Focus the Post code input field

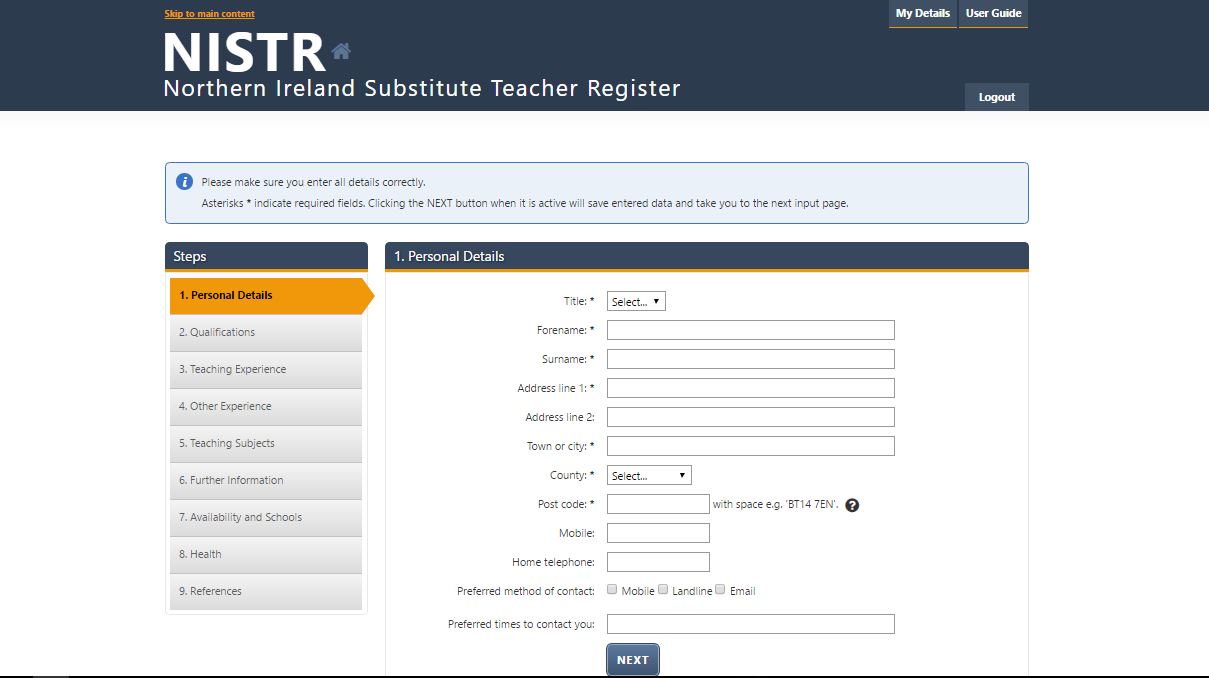tap(658, 504)
